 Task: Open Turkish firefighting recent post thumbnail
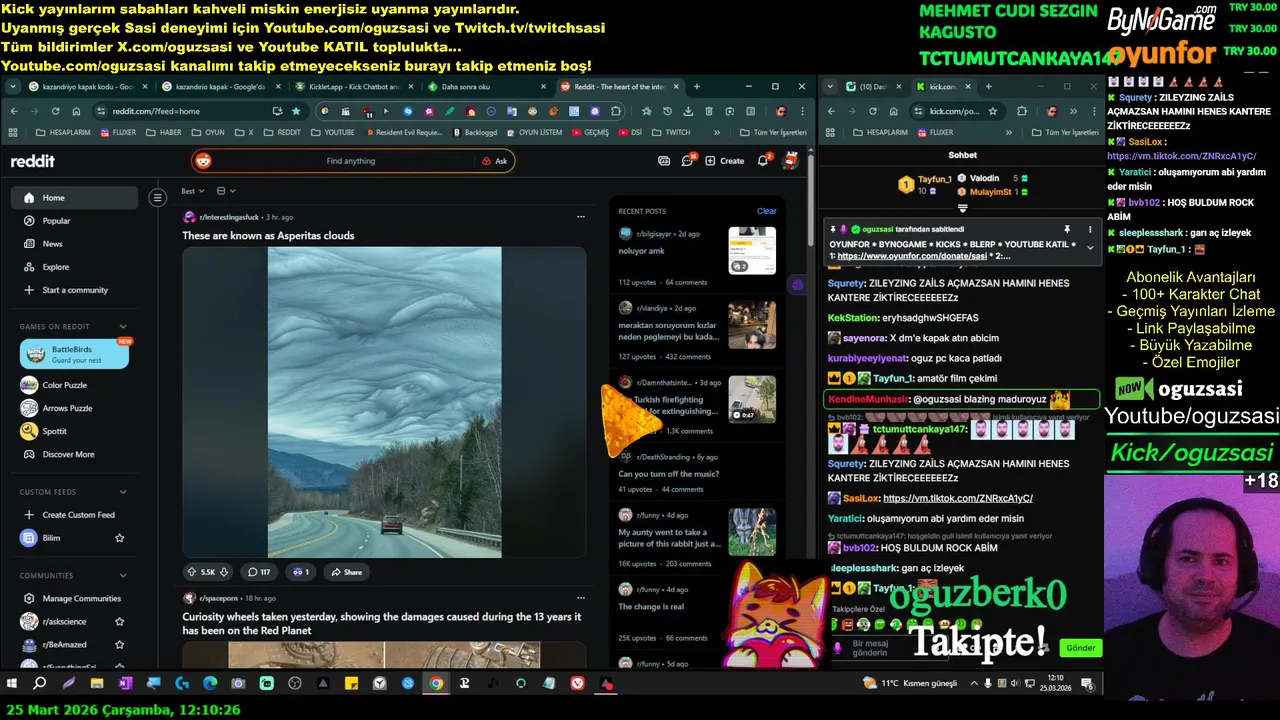tap(752, 399)
